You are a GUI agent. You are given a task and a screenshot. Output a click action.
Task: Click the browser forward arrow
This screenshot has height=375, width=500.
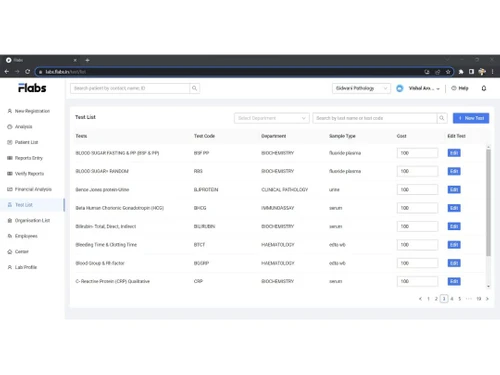17,72
